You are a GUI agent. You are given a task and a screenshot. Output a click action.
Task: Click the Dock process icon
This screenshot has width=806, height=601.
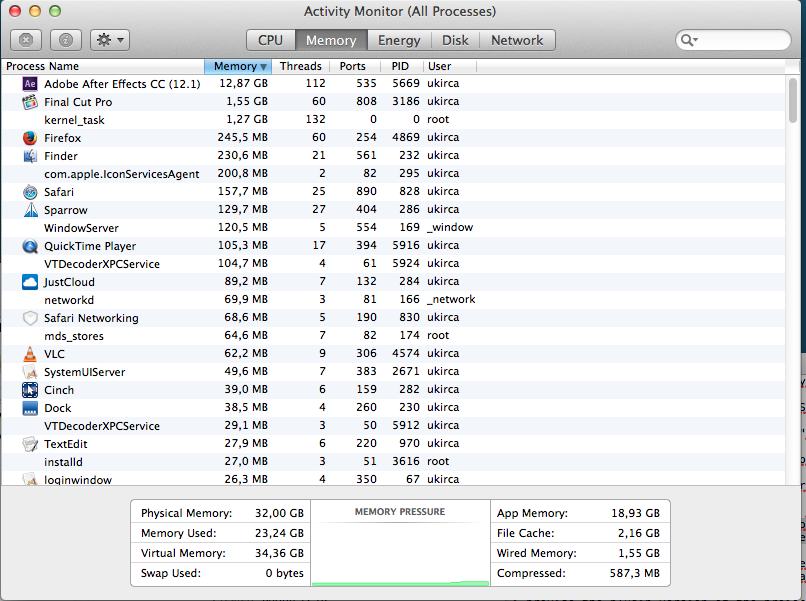click(x=30, y=408)
